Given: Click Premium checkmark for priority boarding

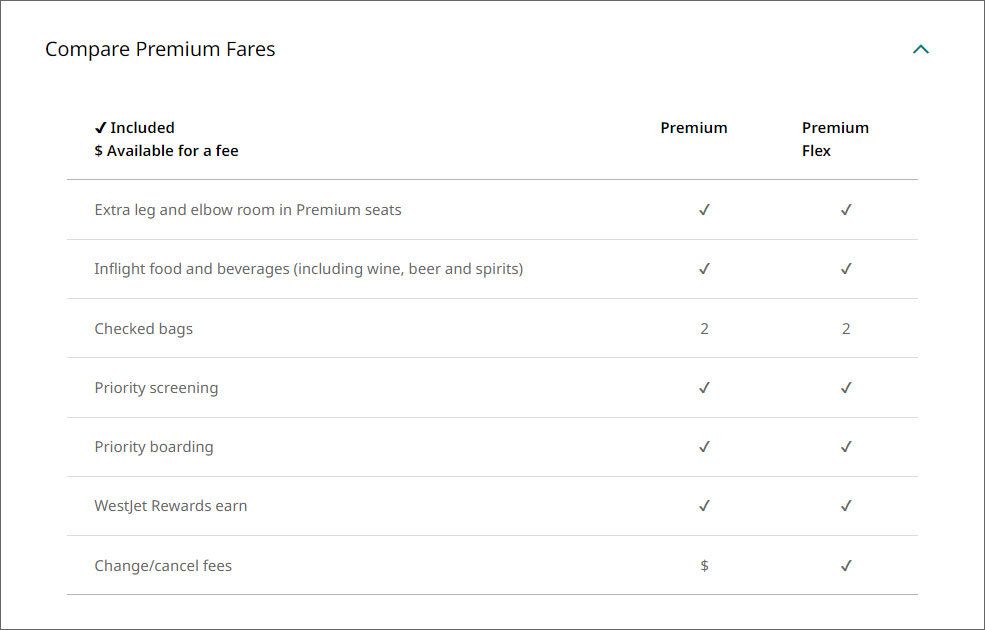Looking at the screenshot, I should tap(704, 447).
